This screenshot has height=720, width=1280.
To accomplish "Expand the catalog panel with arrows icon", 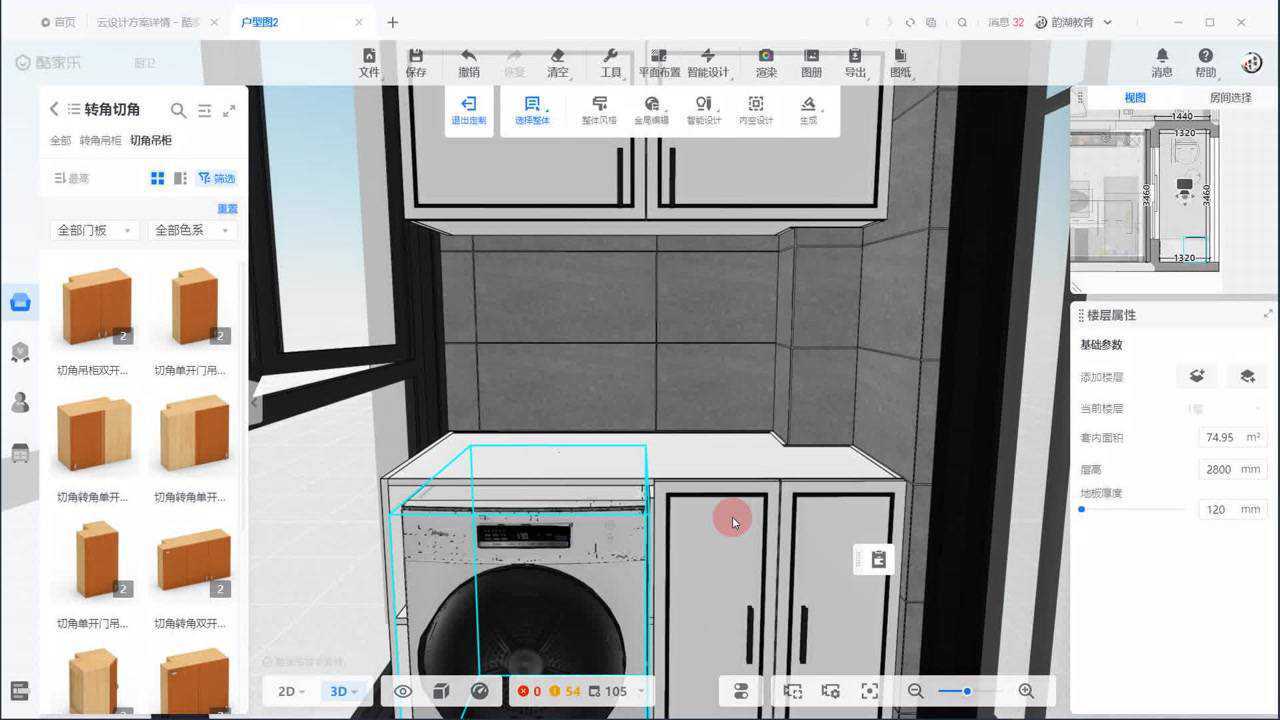I will coord(229,110).
